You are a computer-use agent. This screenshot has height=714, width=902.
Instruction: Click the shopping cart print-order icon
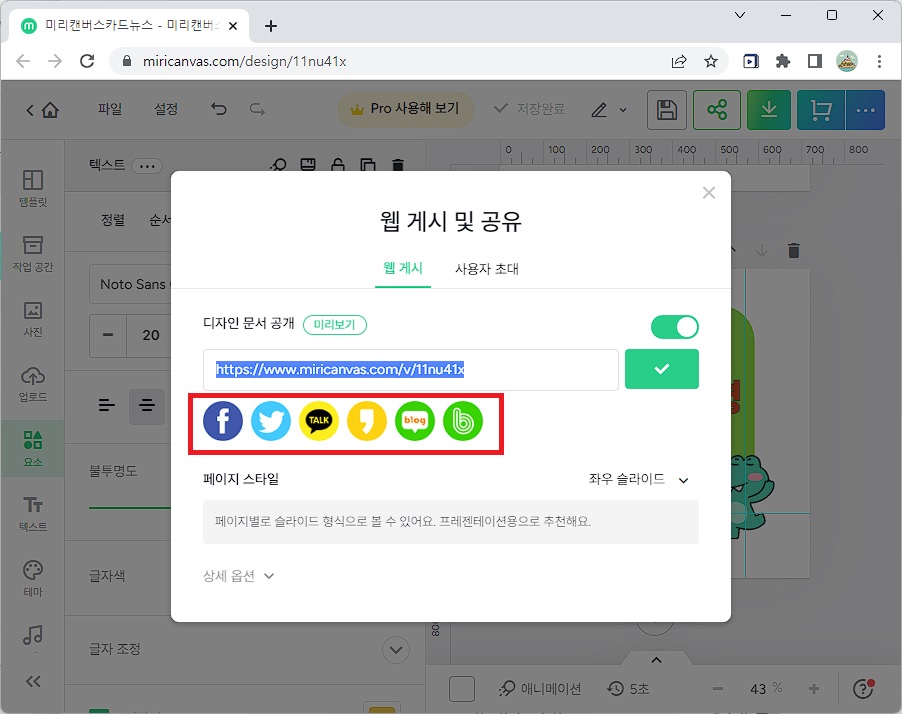click(821, 109)
